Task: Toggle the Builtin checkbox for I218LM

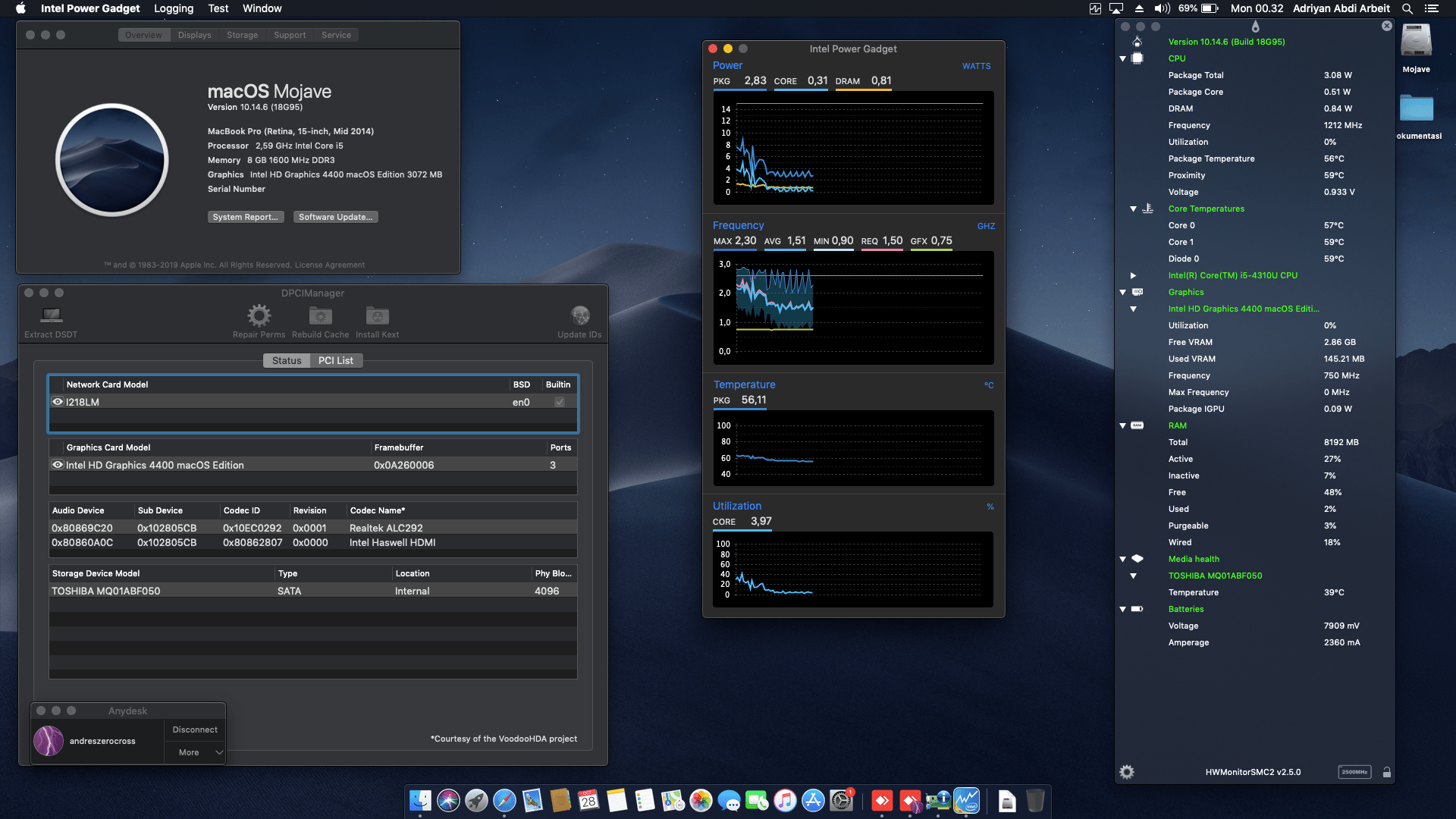Action: (x=559, y=402)
